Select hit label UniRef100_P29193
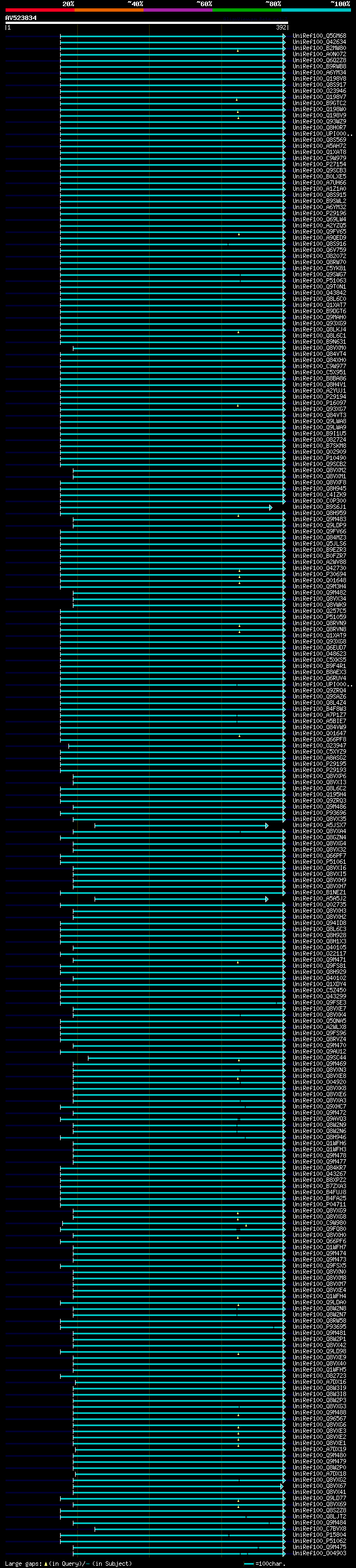356x1568 pixels. pyautogui.click(x=319, y=770)
